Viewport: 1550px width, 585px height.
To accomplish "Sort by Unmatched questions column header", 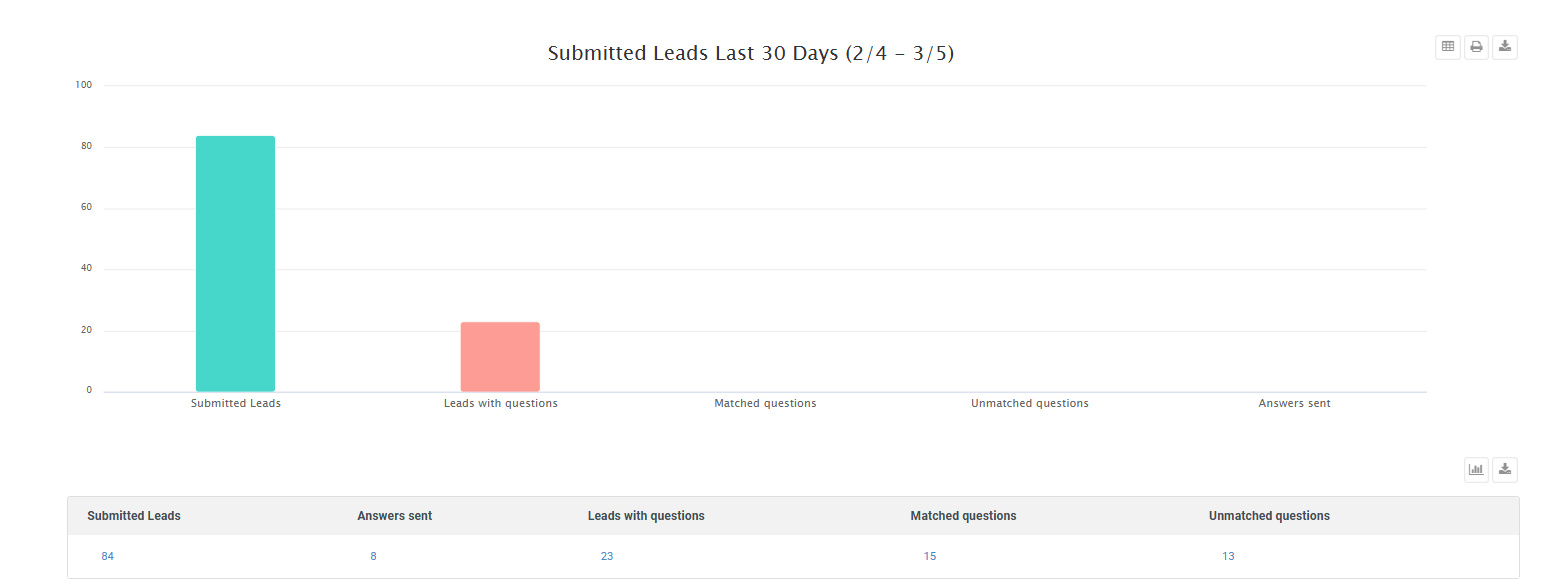I will pyautogui.click(x=1269, y=516).
